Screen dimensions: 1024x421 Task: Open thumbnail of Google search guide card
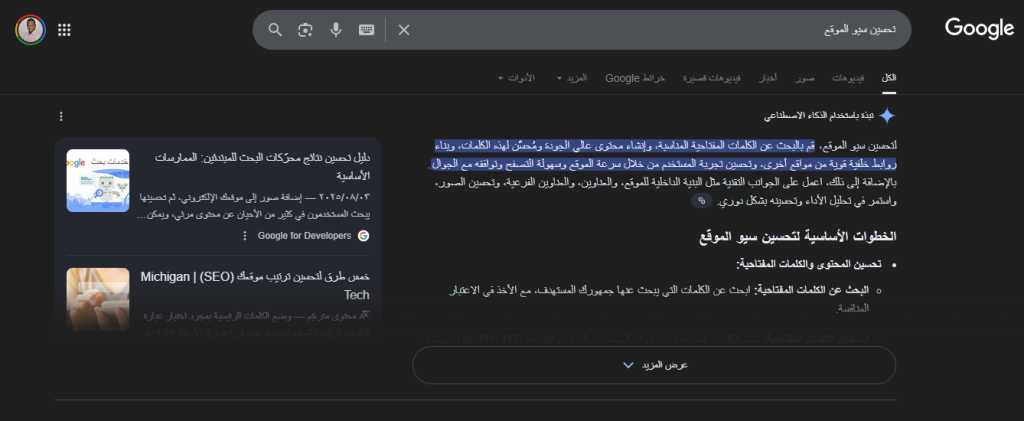tap(98, 180)
